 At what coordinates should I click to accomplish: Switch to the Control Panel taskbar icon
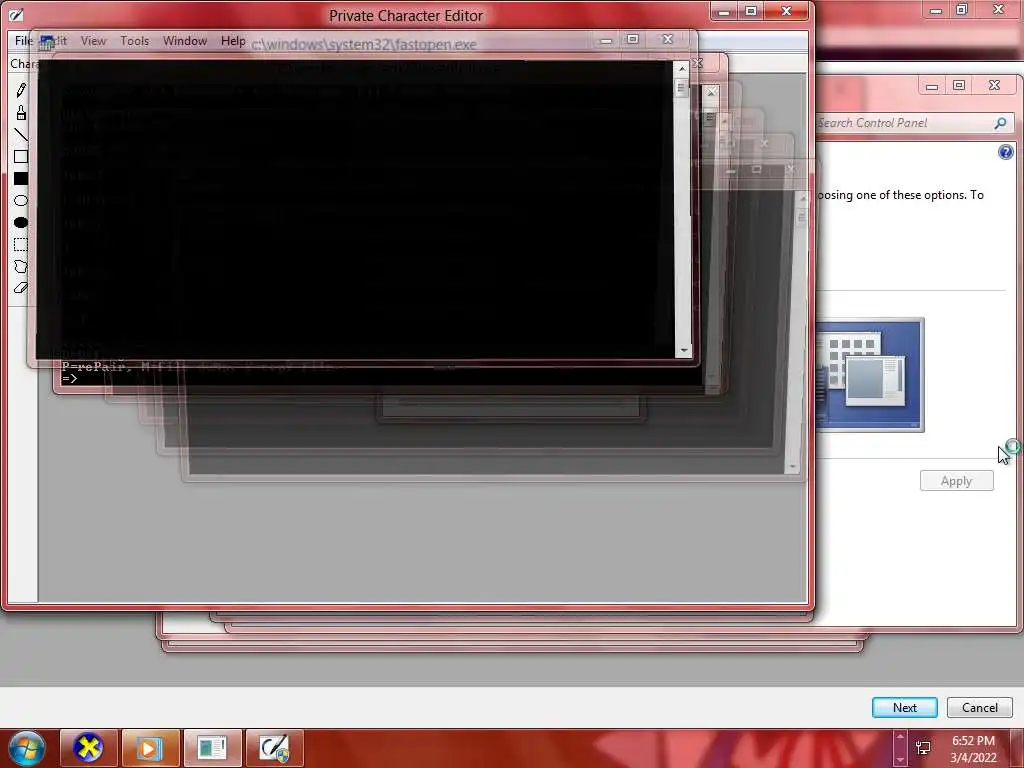[212, 748]
